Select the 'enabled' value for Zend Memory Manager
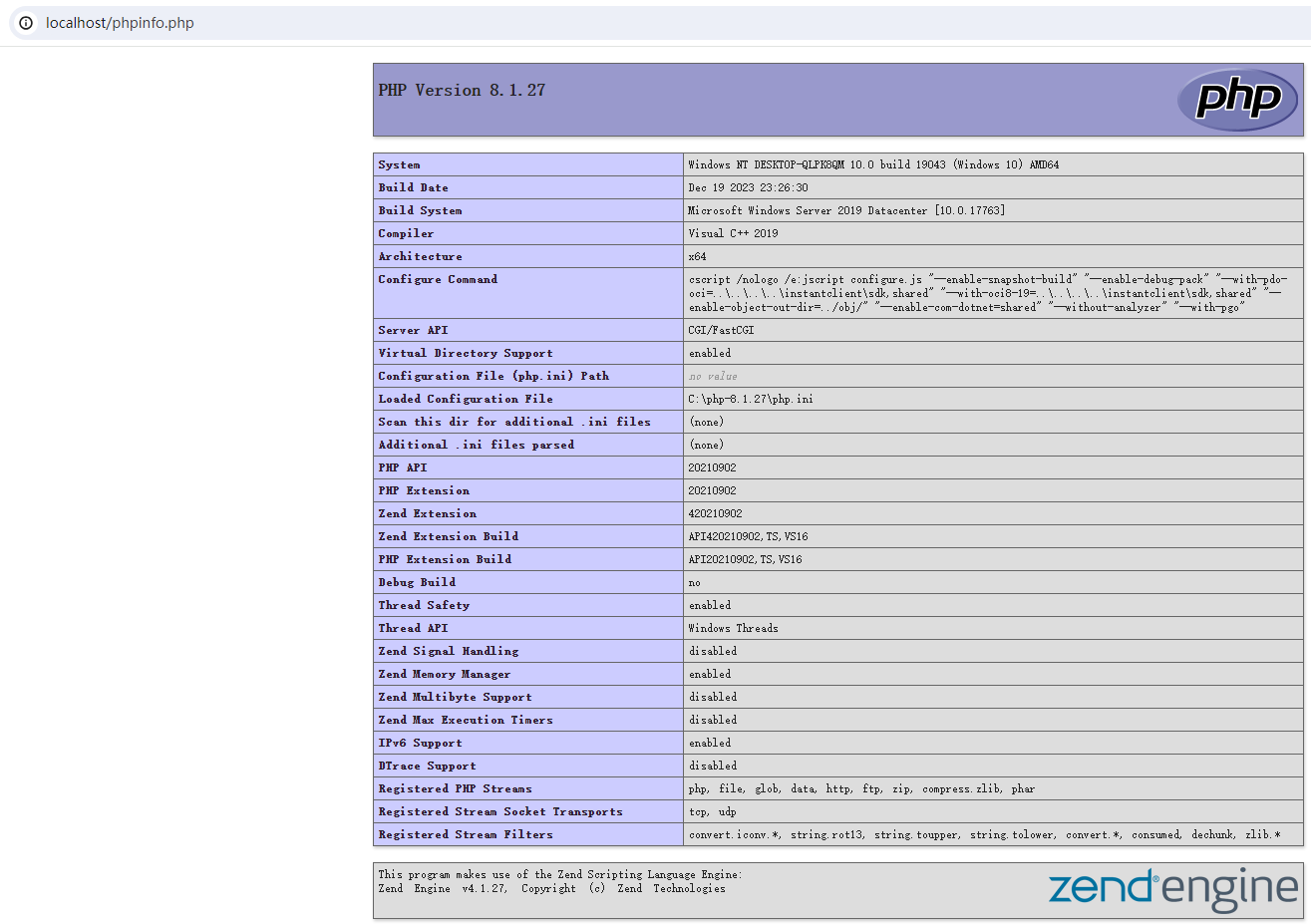Viewport: 1311px width, 924px height. click(x=710, y=675)
